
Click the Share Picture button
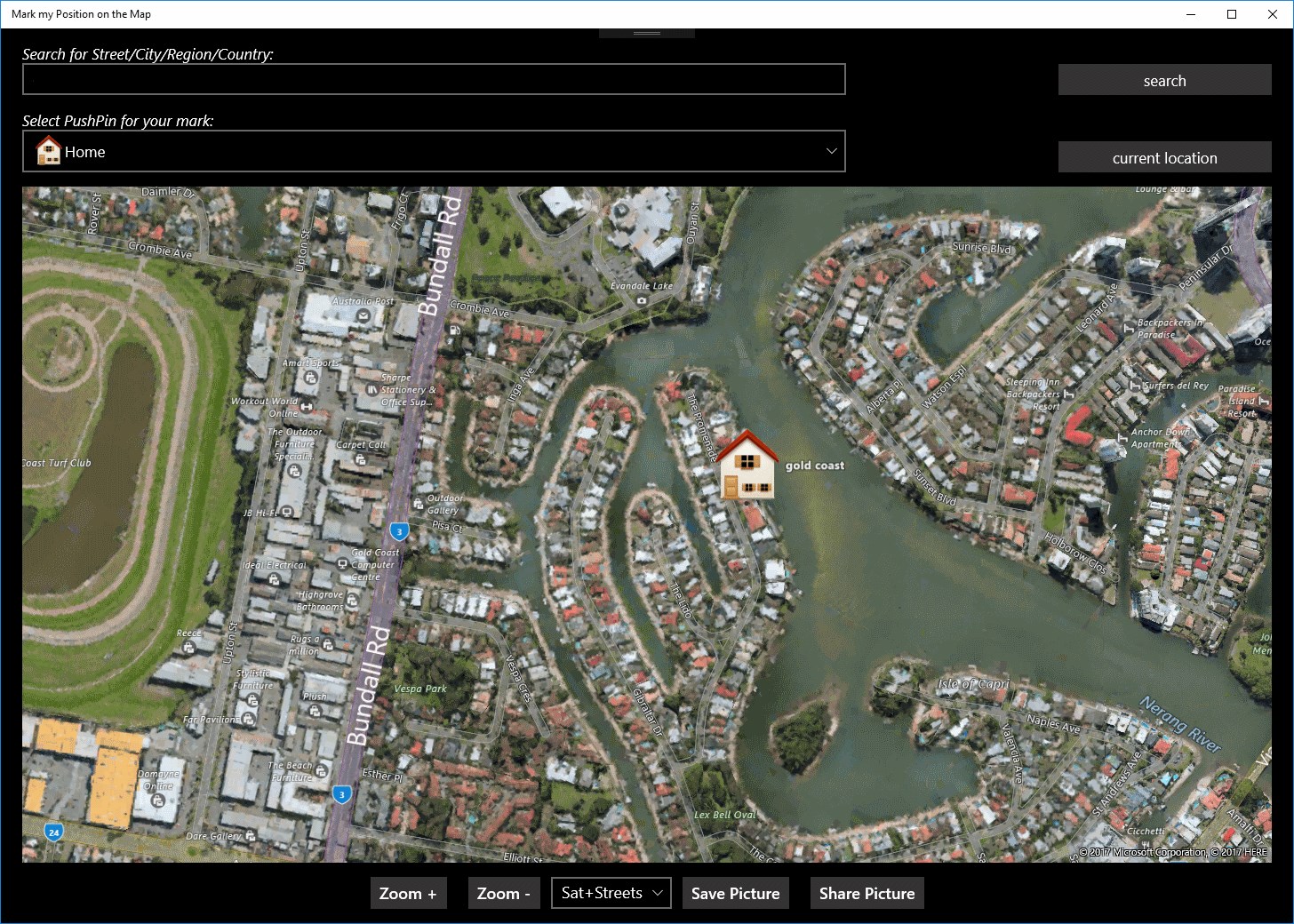coord(867,893)
